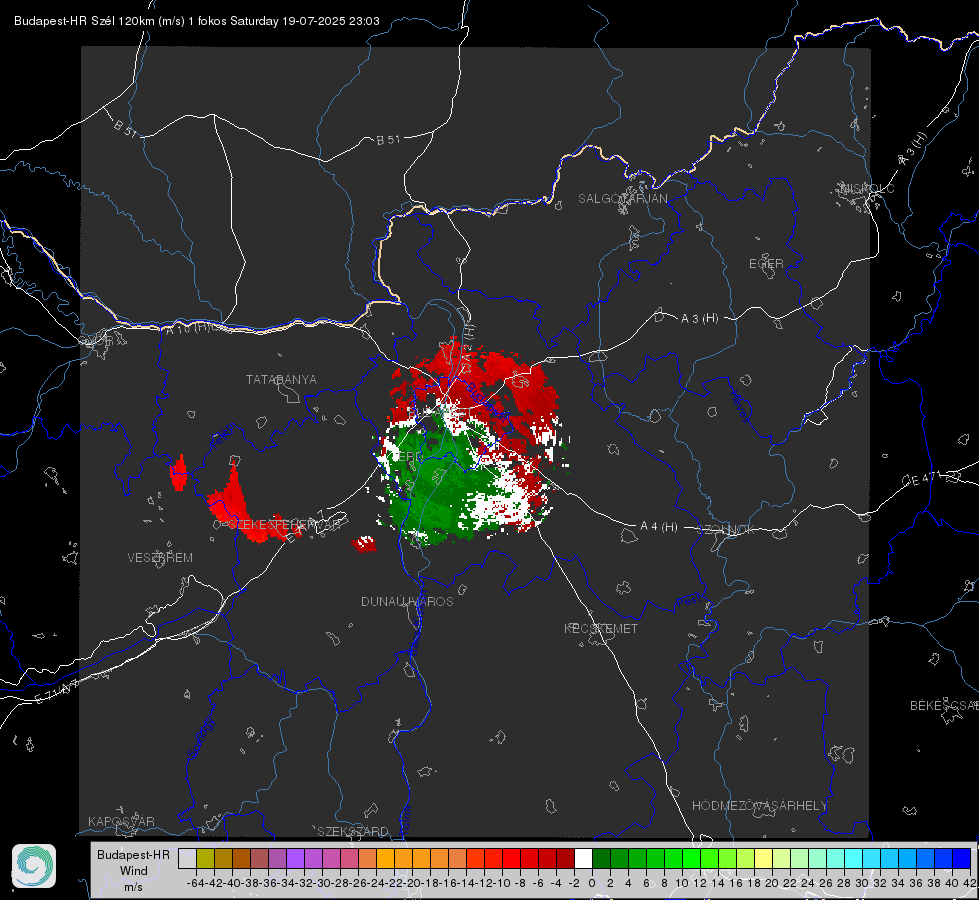
Task: Choose the yellow swatch between 18 and 20
Action: (763, 859)
